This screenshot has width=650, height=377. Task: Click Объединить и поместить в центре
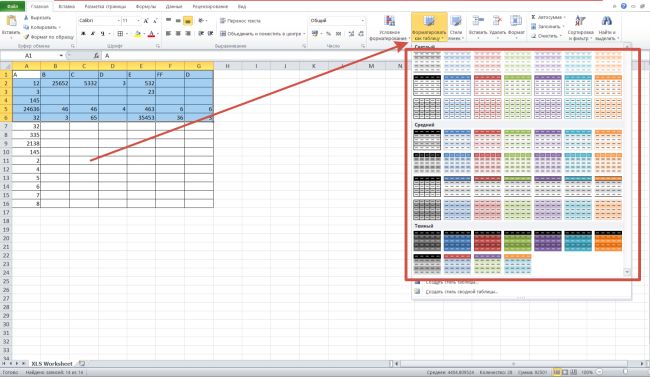click(262, 34)
